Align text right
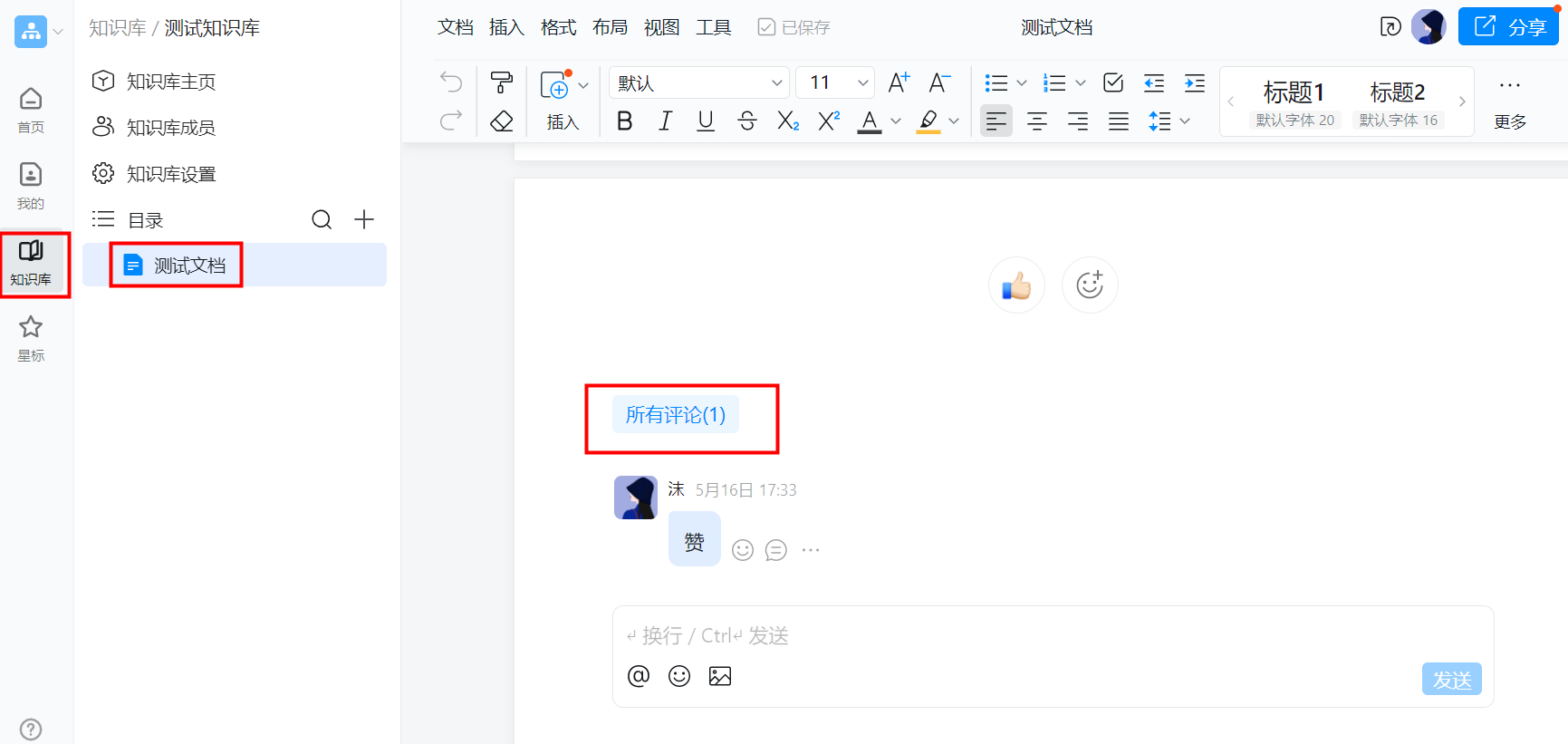 point(1078,121)
